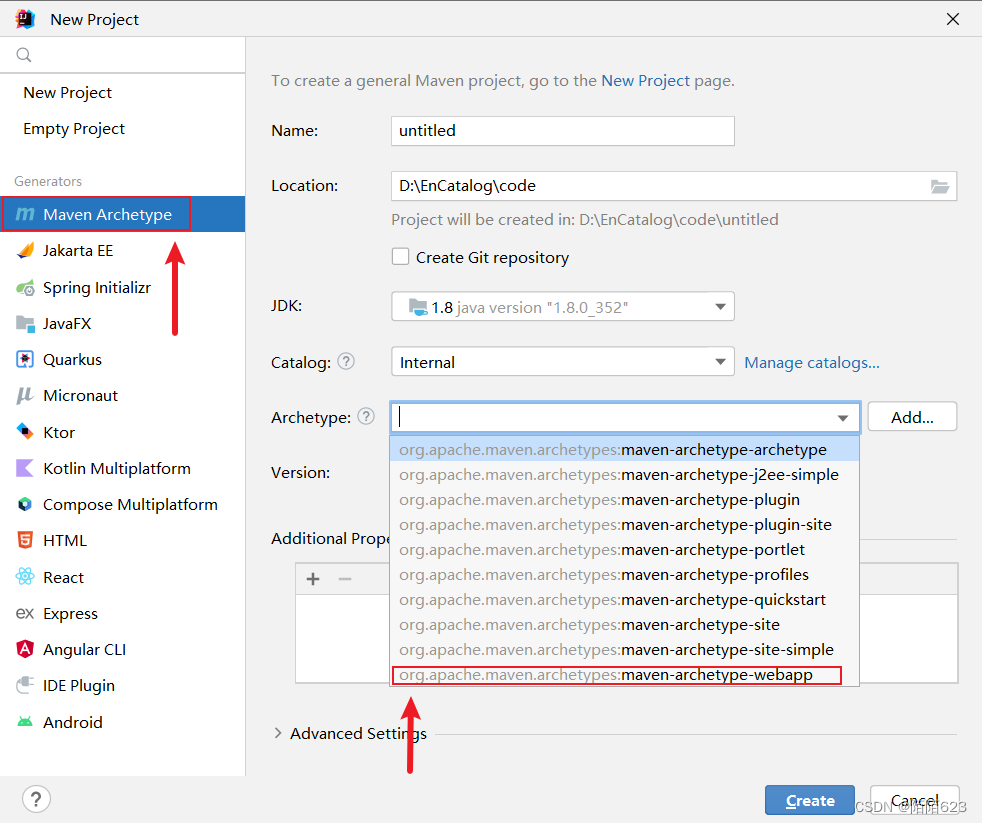This screenshot has height=823, width=982.
Task: Expand Advanced Settings section
Action: tap(277, 733)
